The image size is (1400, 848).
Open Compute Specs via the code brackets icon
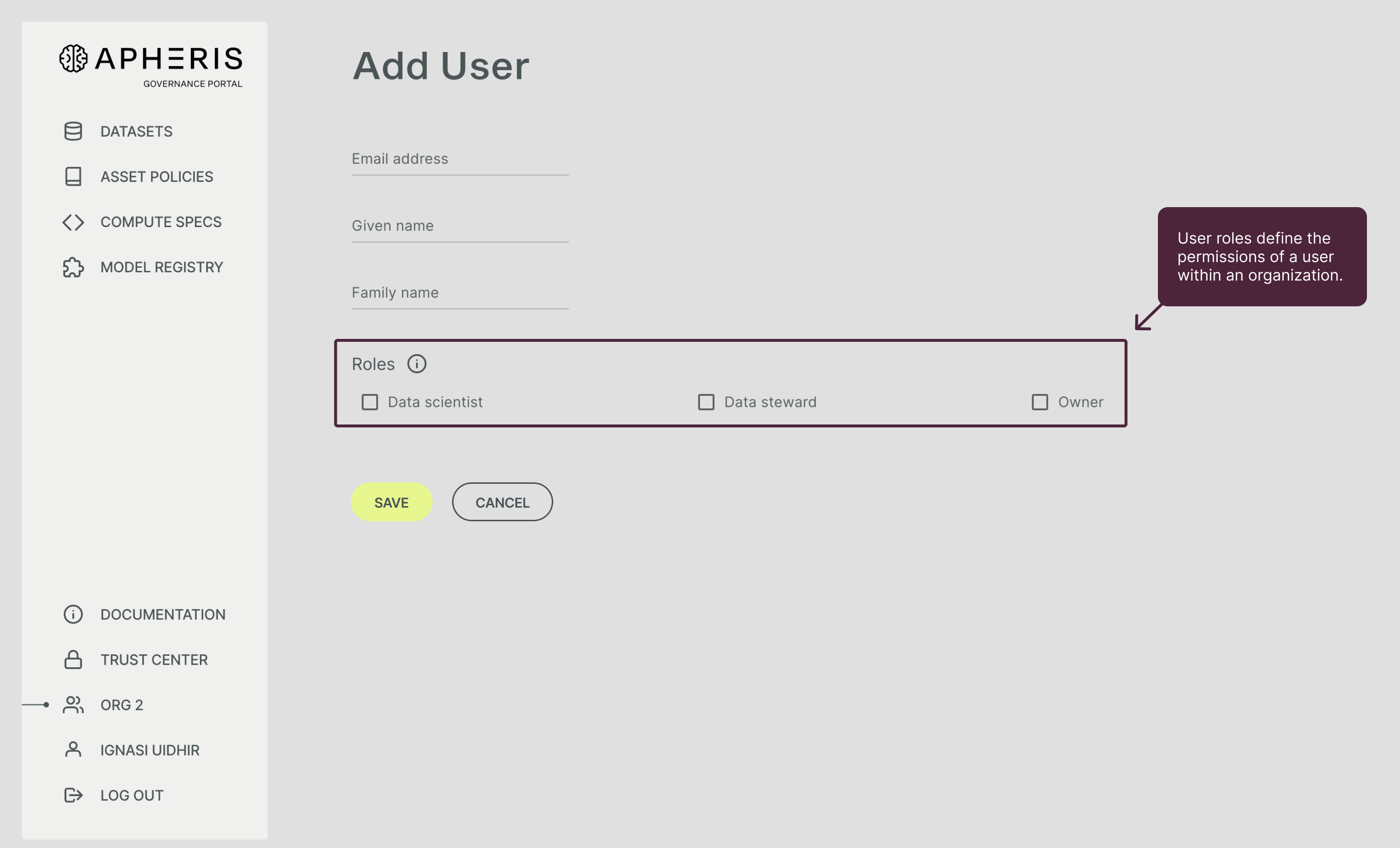point(73,222)
